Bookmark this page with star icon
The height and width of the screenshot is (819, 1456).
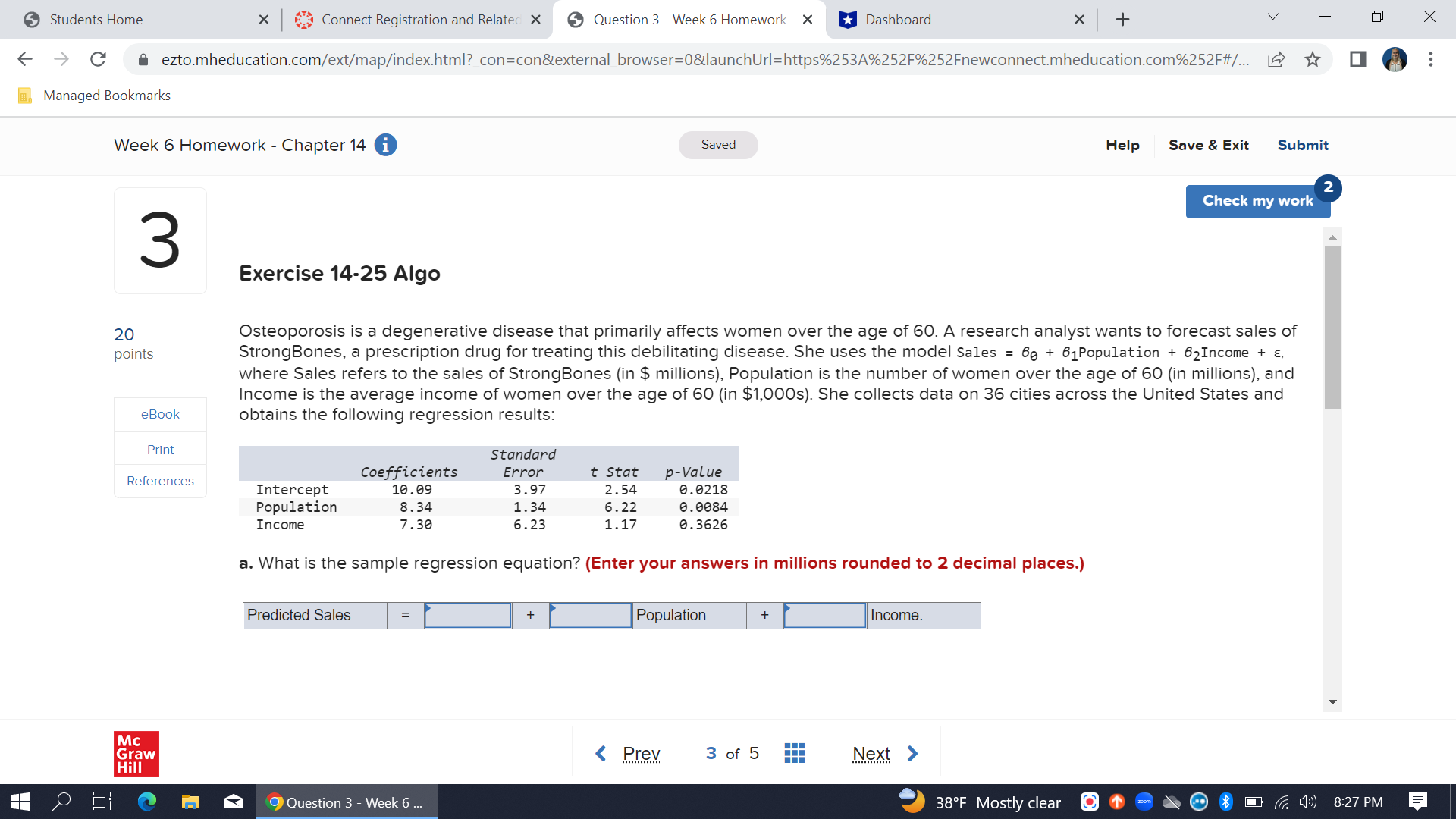click(x=1313, y=59)
